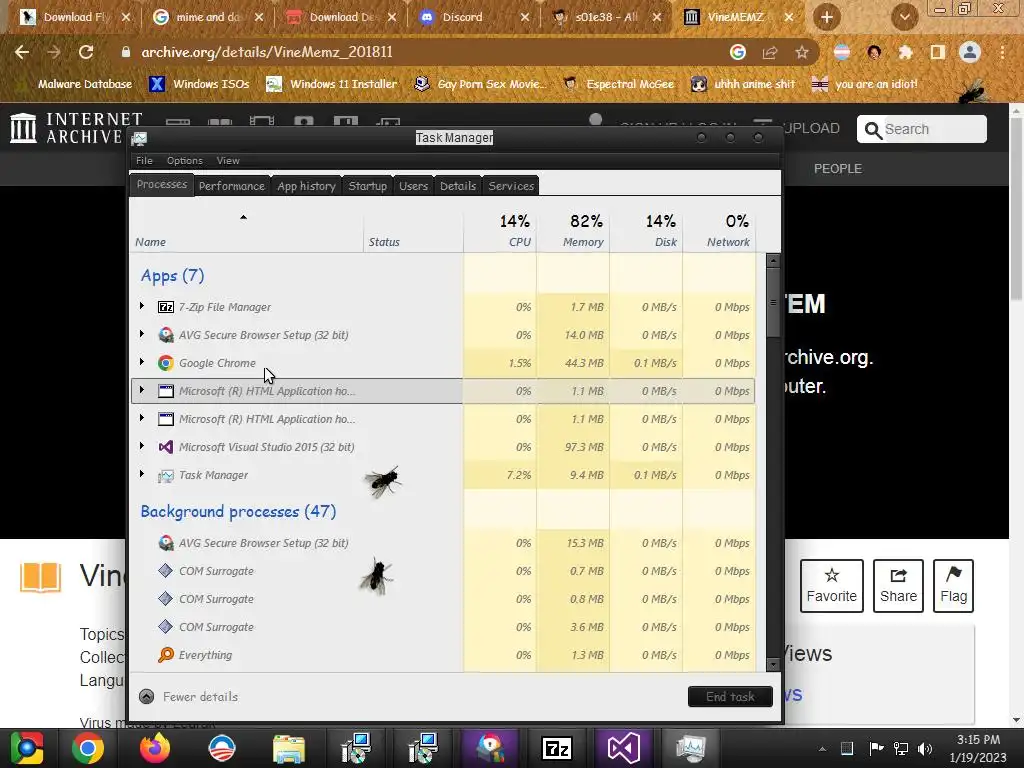Open Chrome's three-dot menu

tap(1002, 52)
